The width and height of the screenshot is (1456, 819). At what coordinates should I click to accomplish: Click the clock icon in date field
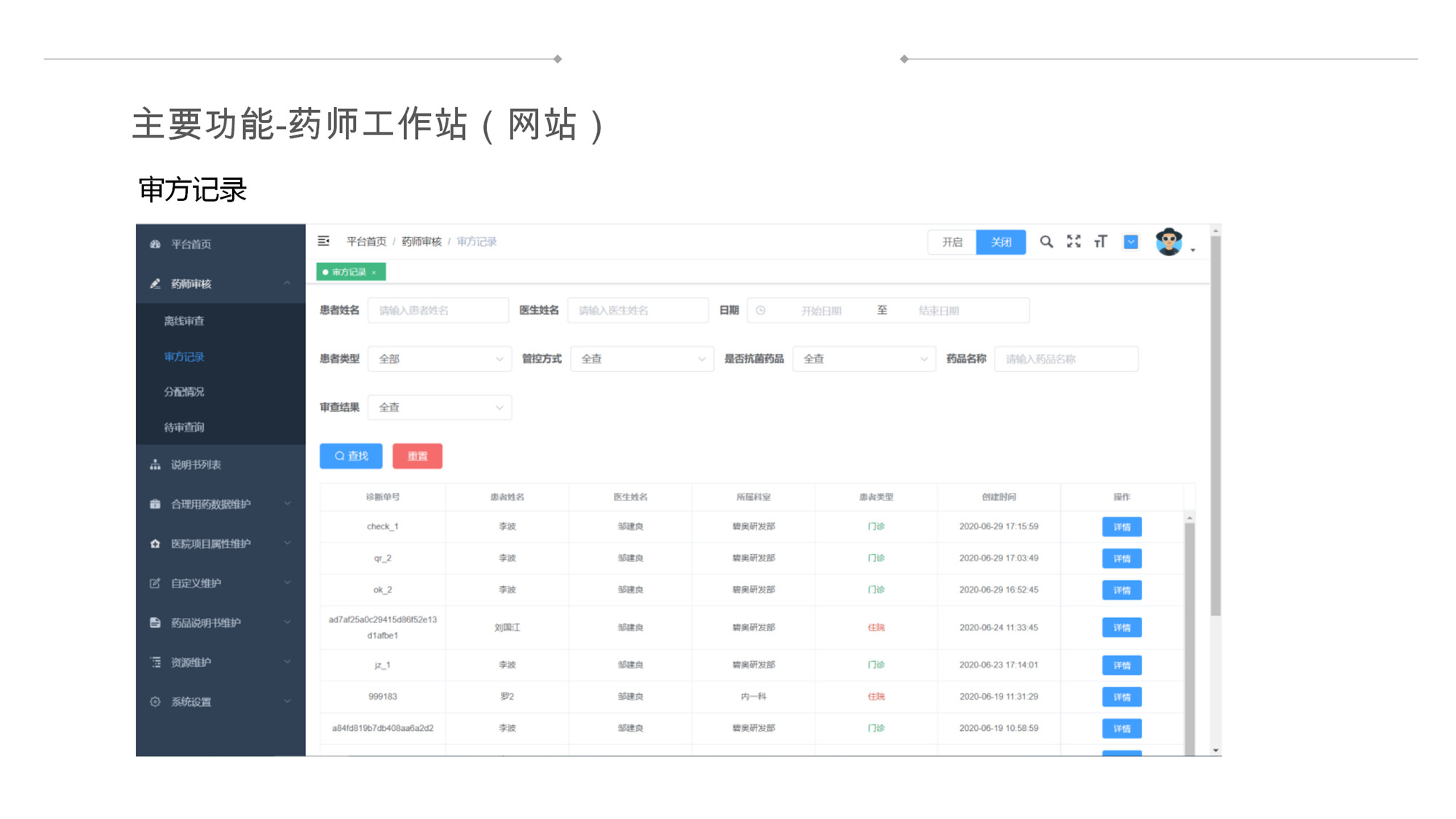[761, 310]
